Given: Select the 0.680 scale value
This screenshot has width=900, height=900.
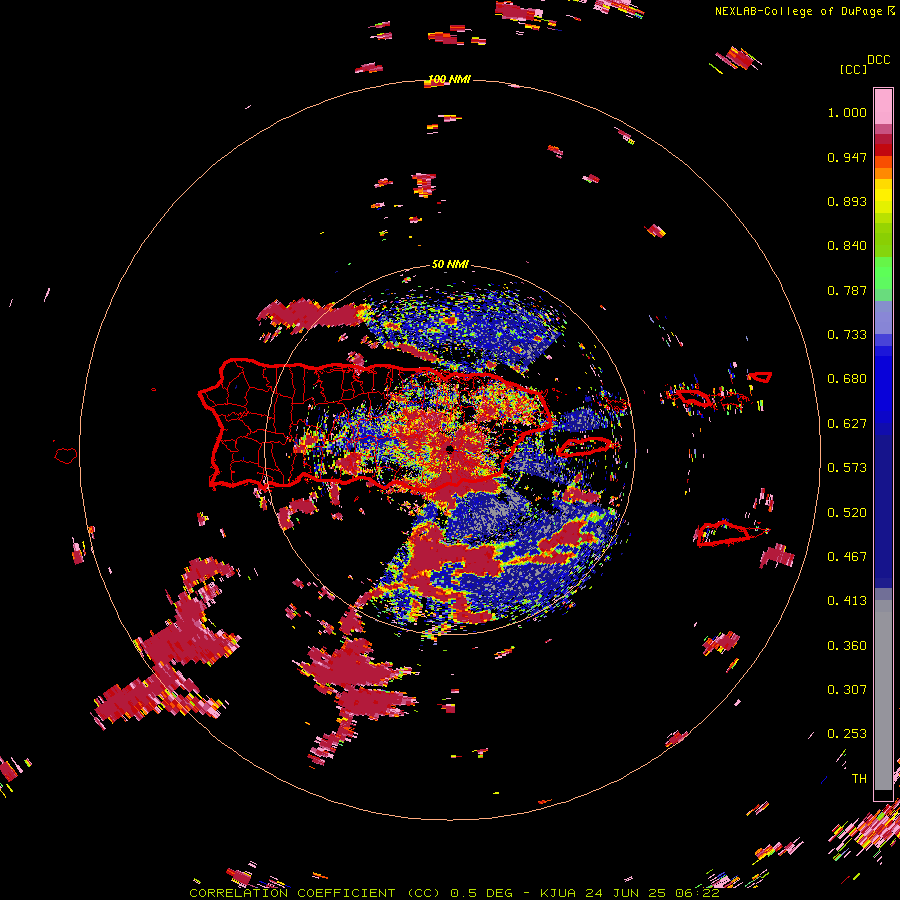Looking at the screenshot, I should [847, 379].
